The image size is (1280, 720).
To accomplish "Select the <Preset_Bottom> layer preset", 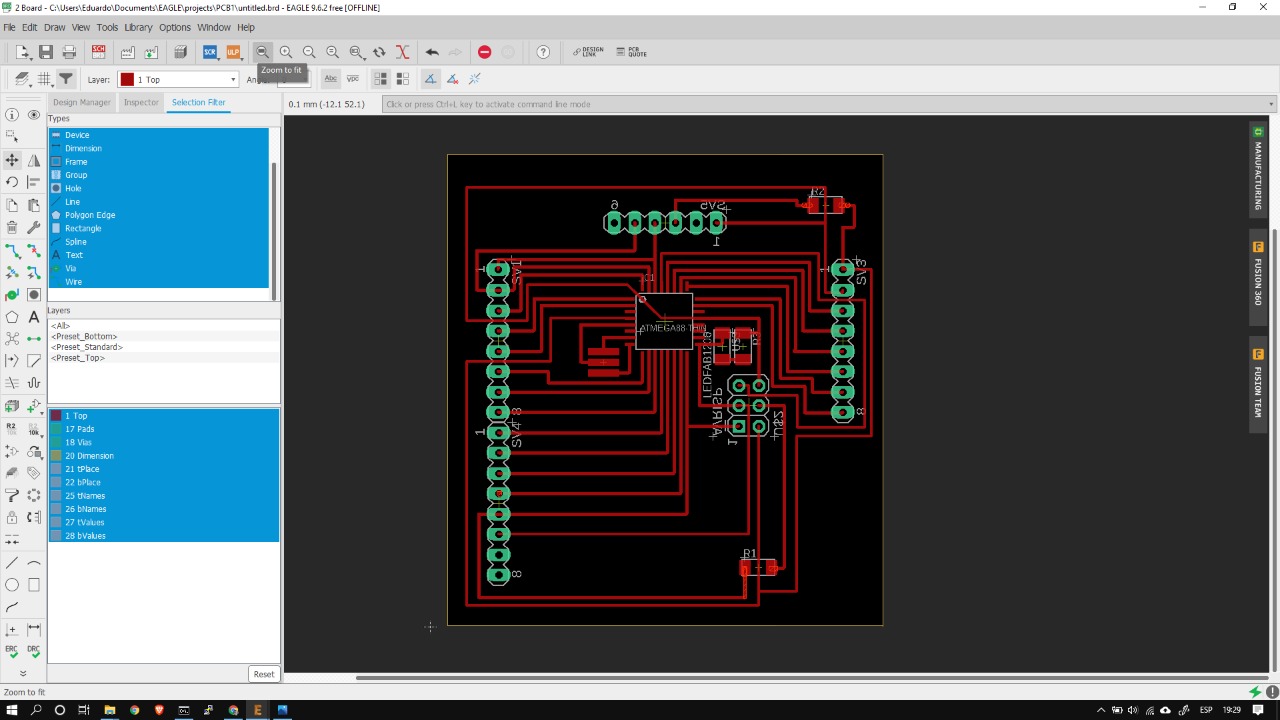I will point(84,336).
